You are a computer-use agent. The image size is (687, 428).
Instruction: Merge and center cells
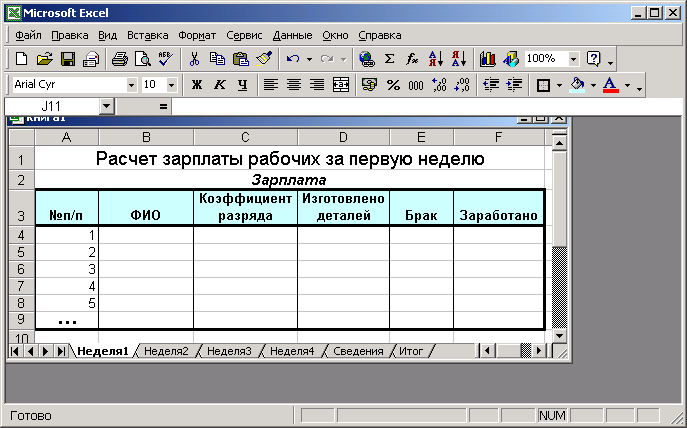(341, 85)
